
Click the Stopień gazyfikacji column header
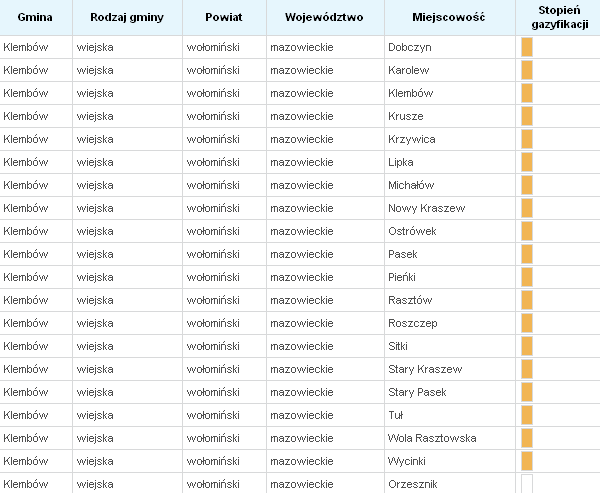point(559,18)
